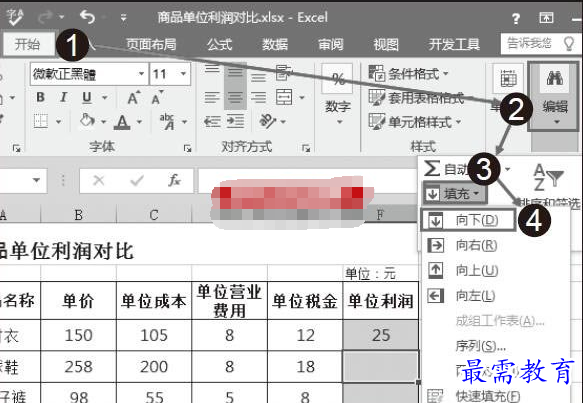Select Align Right icon

coord(258,98)
